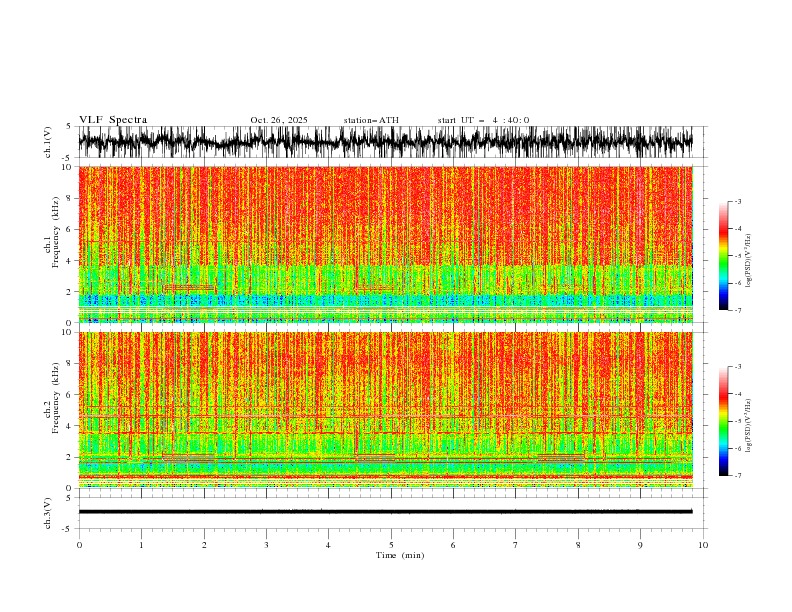The height and width of the screenshot is (612, 792).
Task: Click the "VLF Spectra" title text
Action: coord(113,120)
